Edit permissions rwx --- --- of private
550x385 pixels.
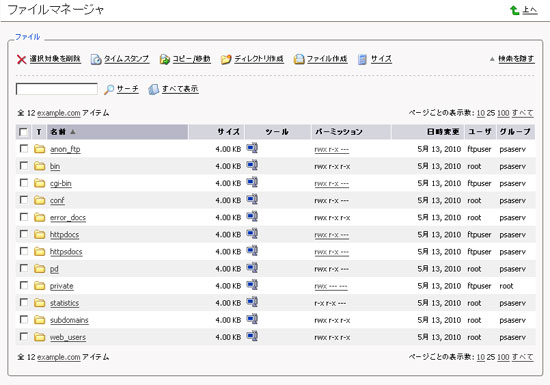(331, 286)
